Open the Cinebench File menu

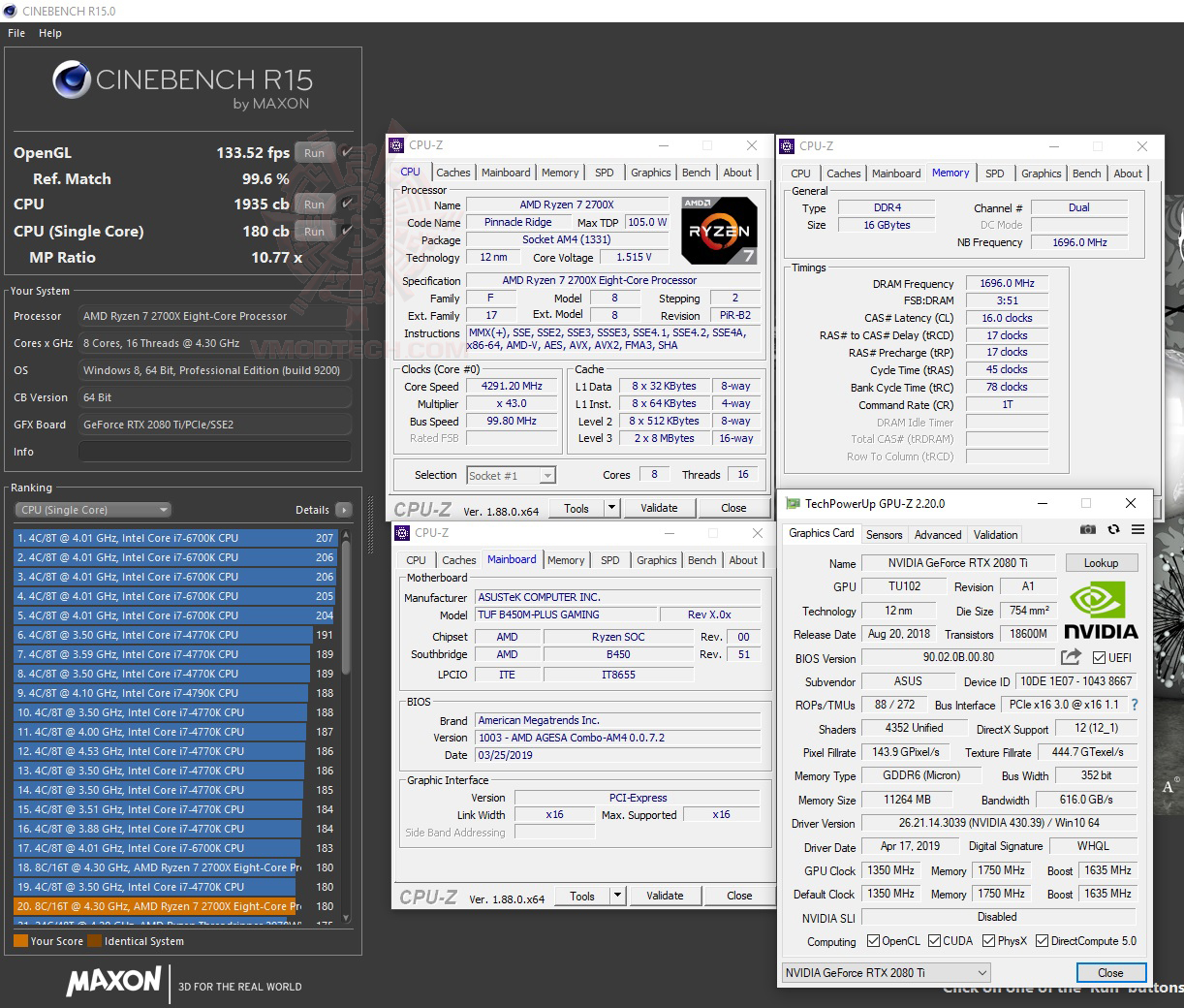pyautogui.click(x=16, y=33)
